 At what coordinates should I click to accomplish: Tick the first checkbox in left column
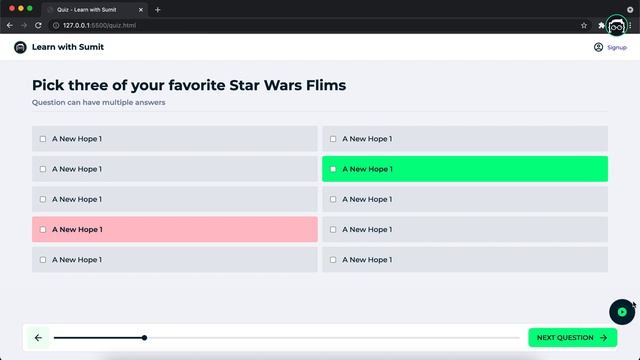tap(43, 139)
